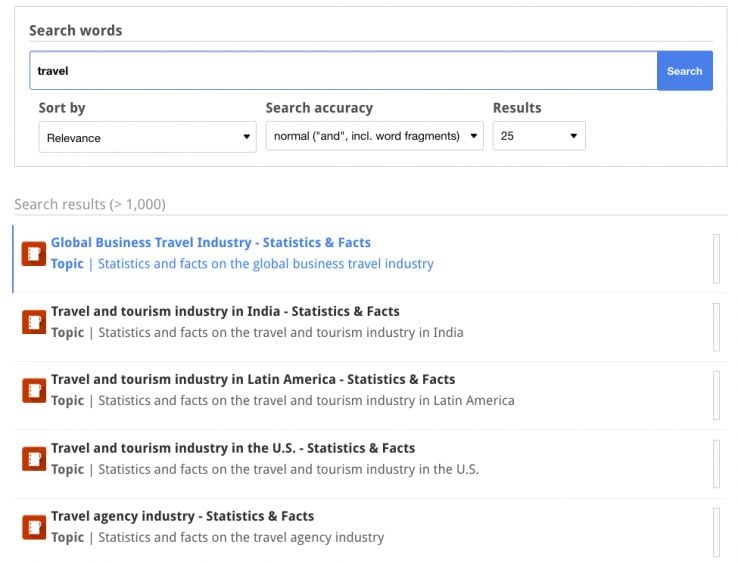Open Travel and tourism industry in India result
Screen dimensions: 738x563
point(225,311)
